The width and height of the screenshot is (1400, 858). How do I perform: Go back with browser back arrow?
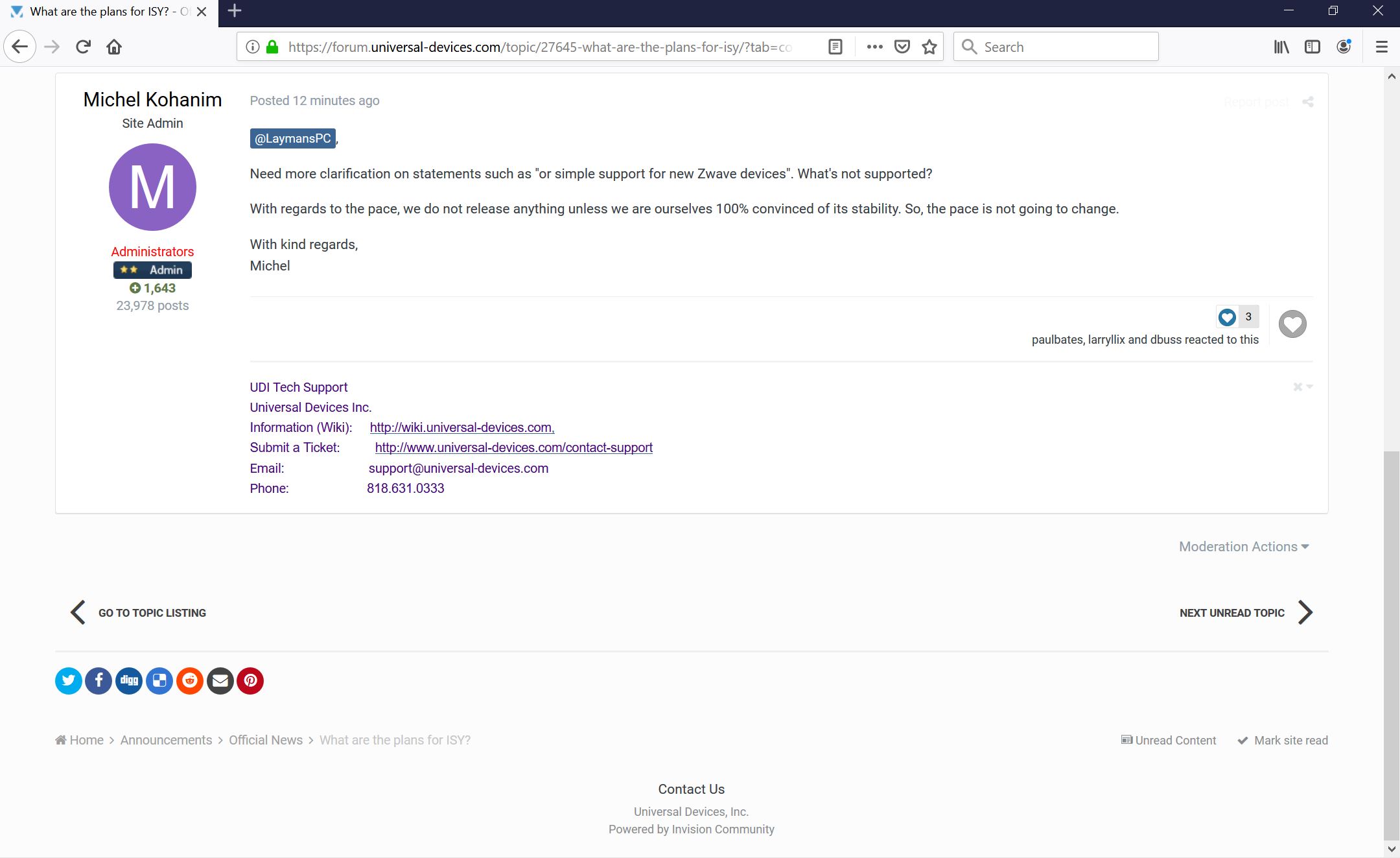[x=20, y=47]
